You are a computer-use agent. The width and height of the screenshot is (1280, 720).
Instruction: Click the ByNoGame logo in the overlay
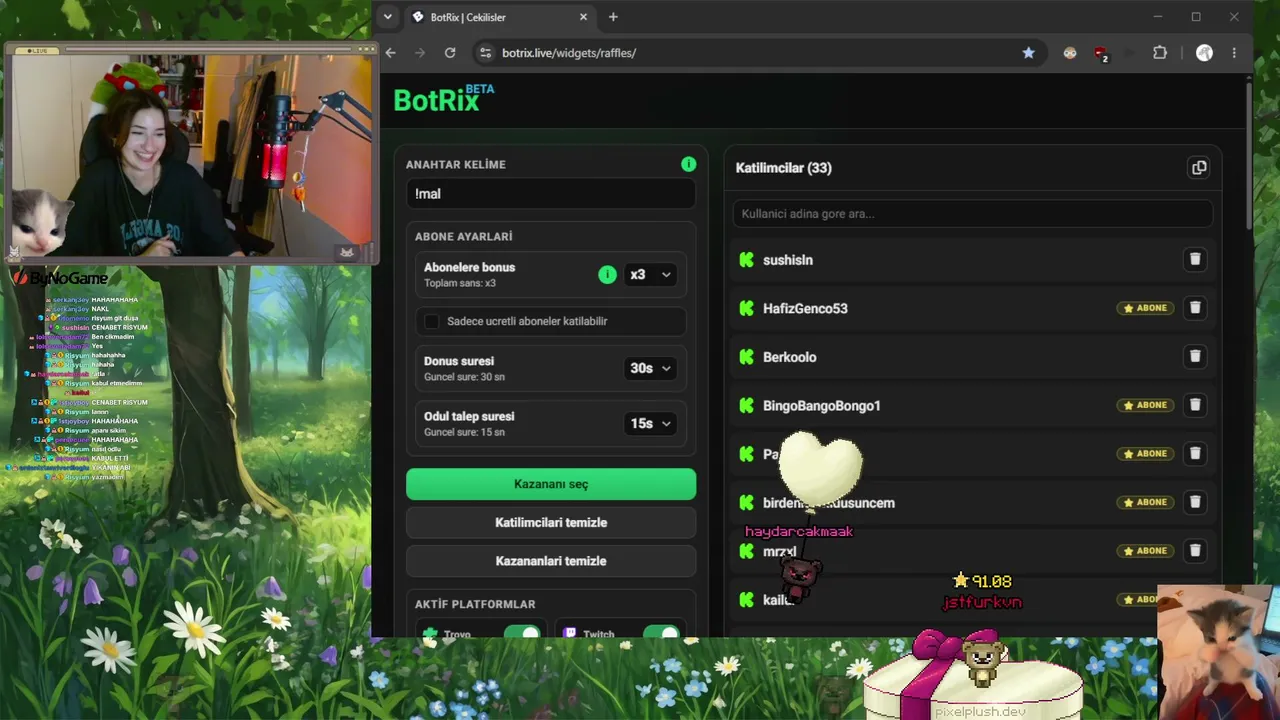[x=62, y=278]
